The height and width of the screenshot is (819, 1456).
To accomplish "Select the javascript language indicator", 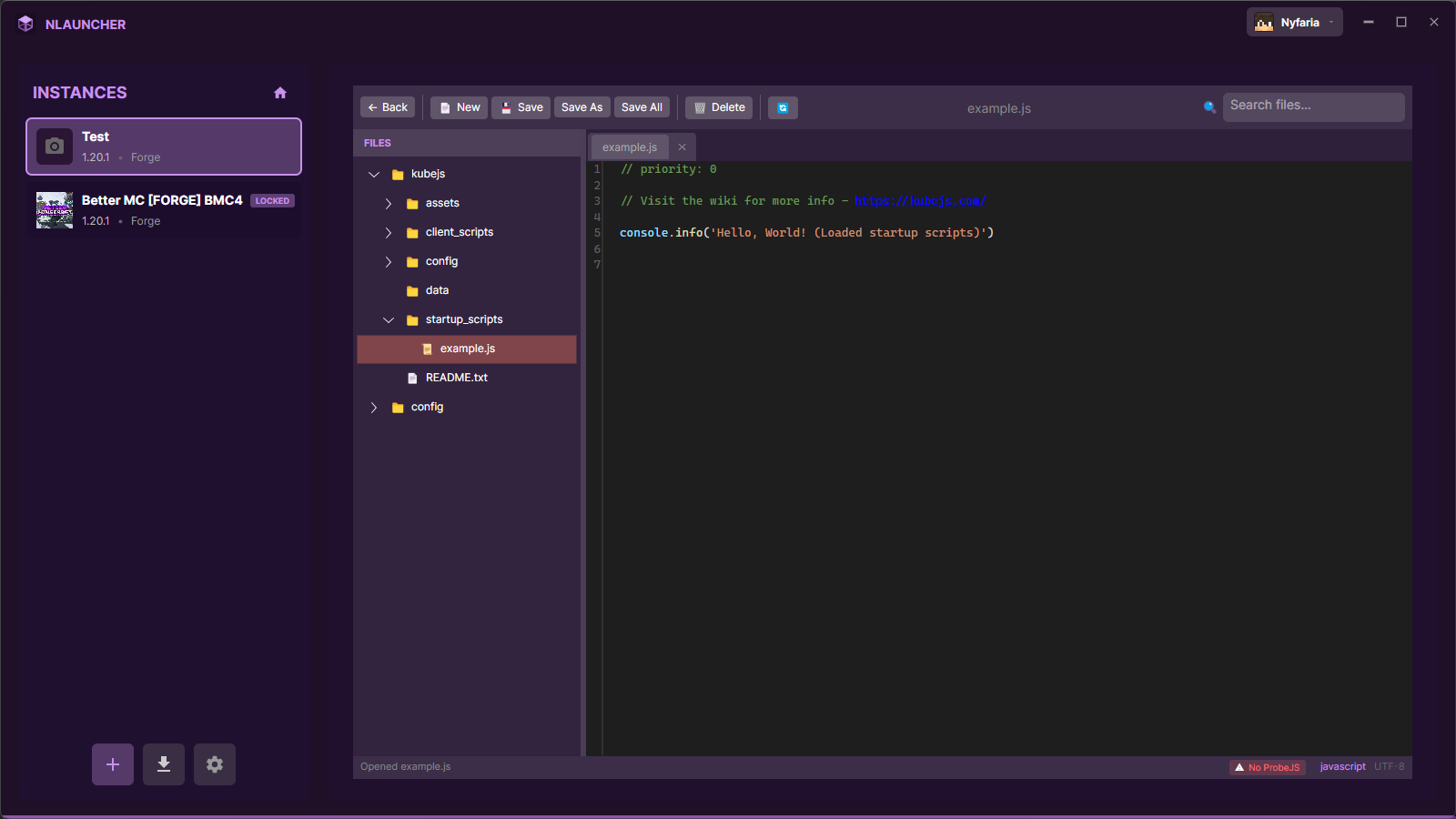I will tap(1342, 767).
